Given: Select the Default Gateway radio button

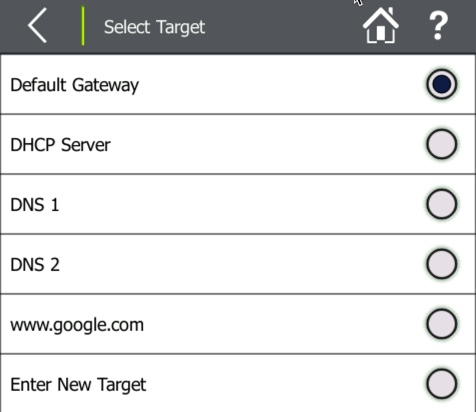Looking at the screenshot, I should point(441,84).
